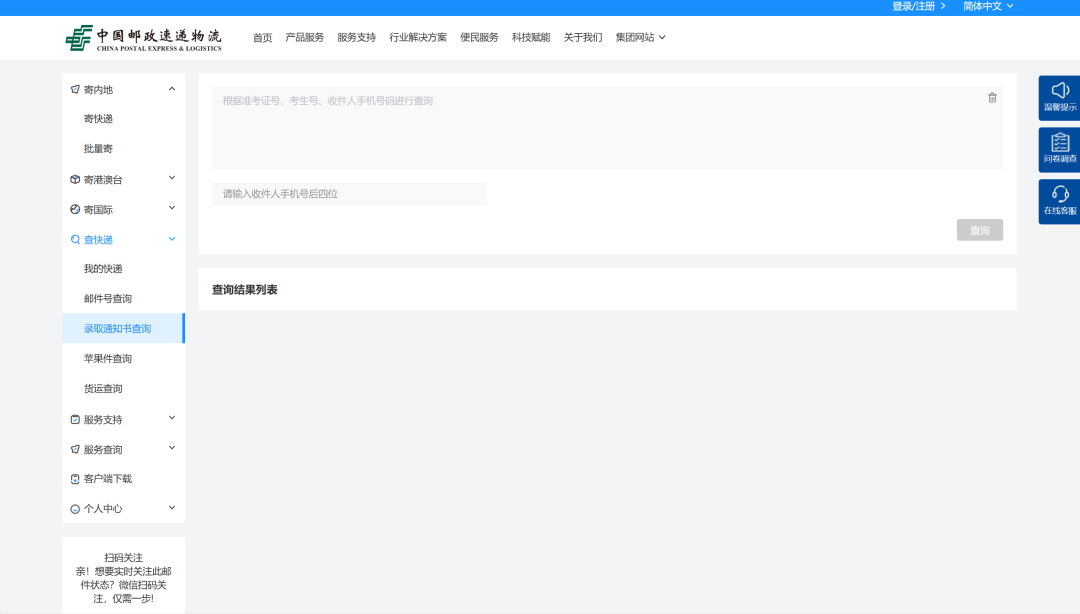The height and width of the screenshot is (614, 1080).
Task: Click the 寄港澳台 box icon
Action: (75, 180)
